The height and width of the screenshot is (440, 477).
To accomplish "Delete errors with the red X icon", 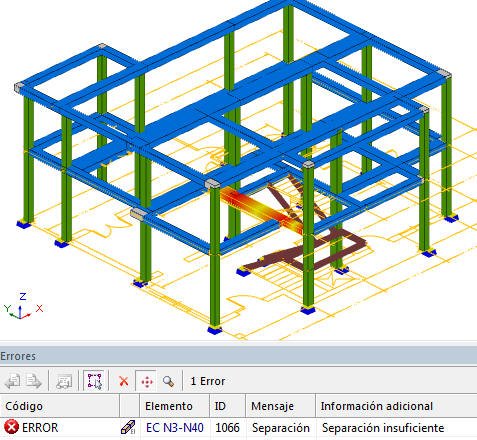I will [124, 381].
